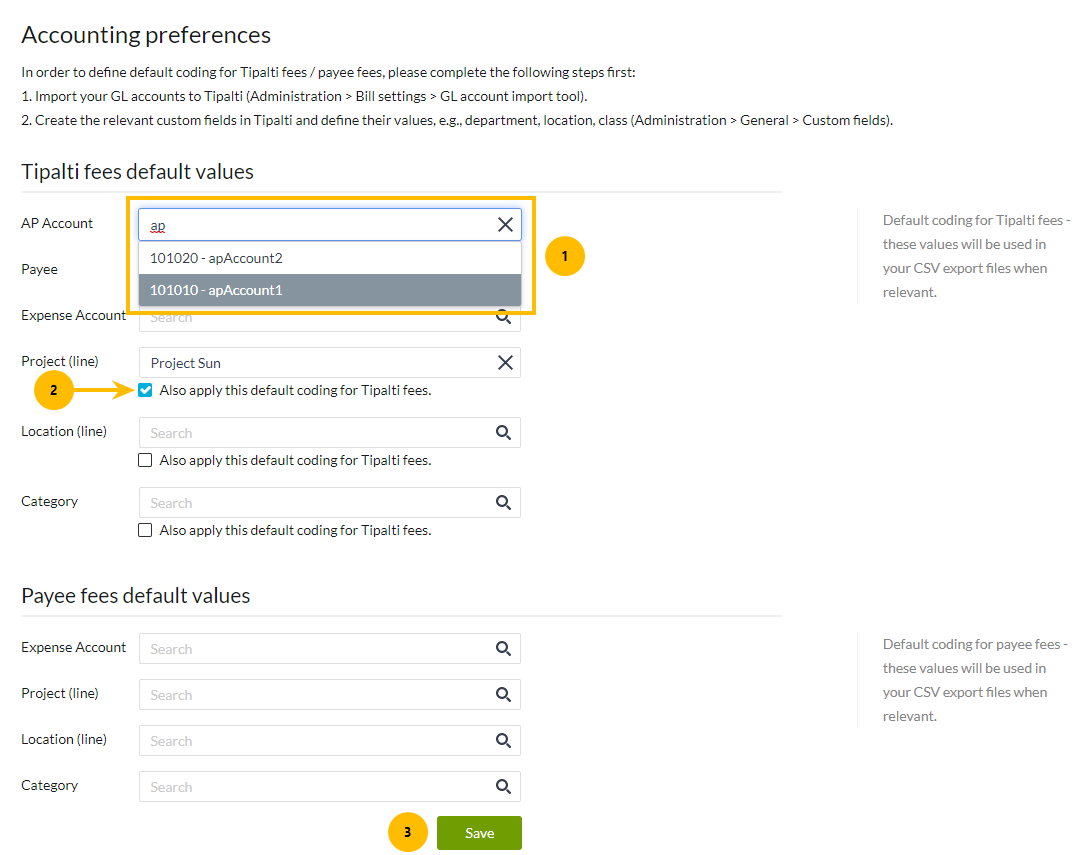The width and height of the screenshot is (1091, 855).
Task: Click the Project (line) search icon under Payee fees
Action: [x=503, y=694]
